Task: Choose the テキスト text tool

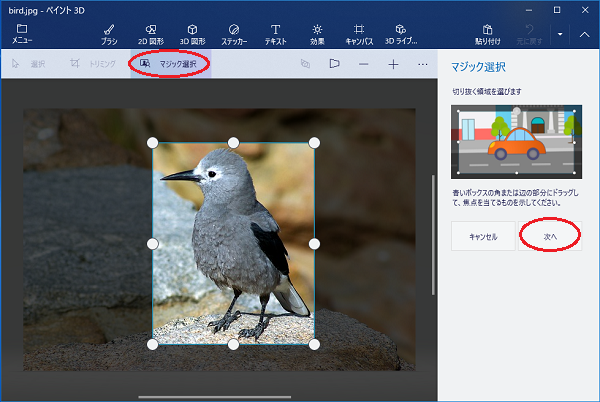Action: [275, 34]
